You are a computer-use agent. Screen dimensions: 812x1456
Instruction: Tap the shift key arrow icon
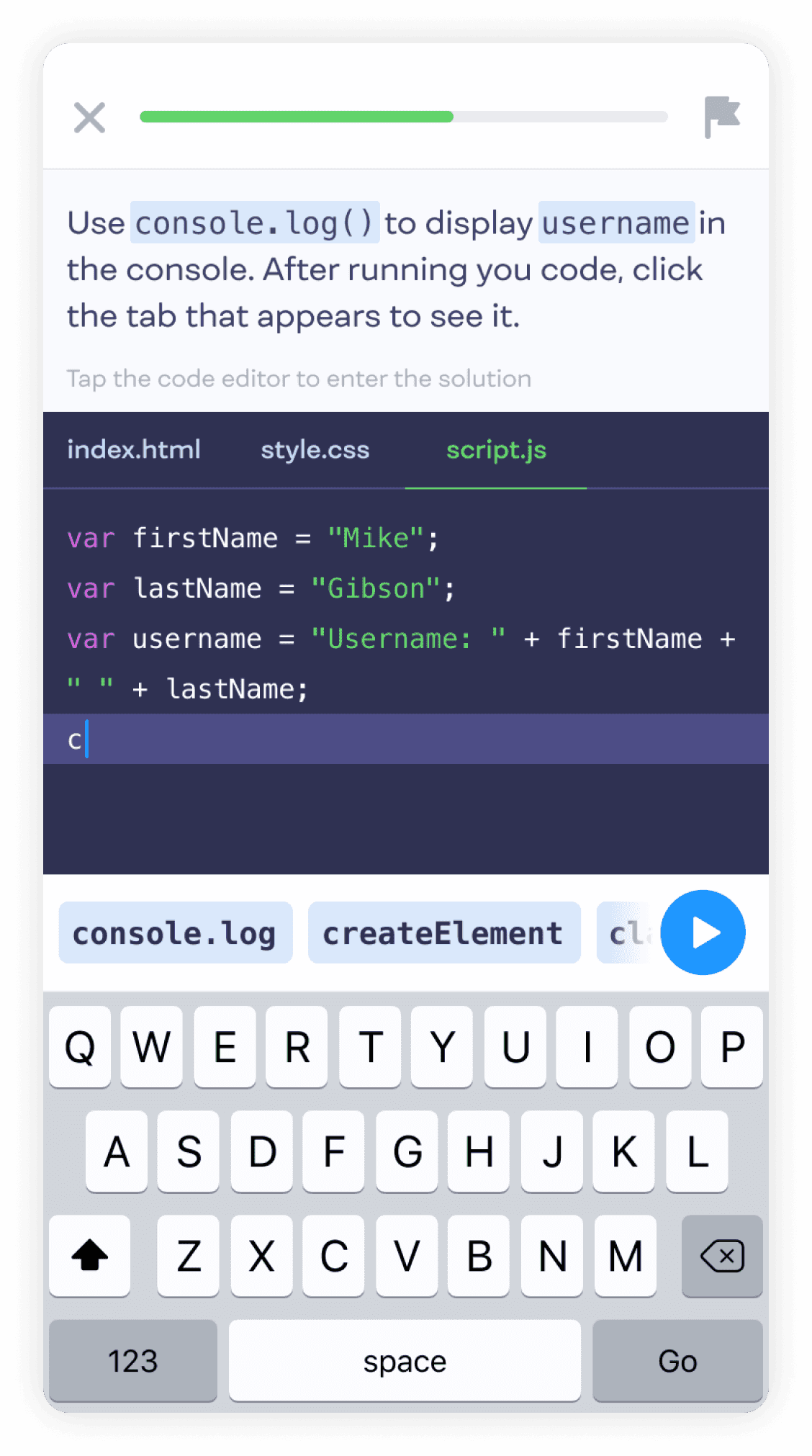pos(90,1255)
